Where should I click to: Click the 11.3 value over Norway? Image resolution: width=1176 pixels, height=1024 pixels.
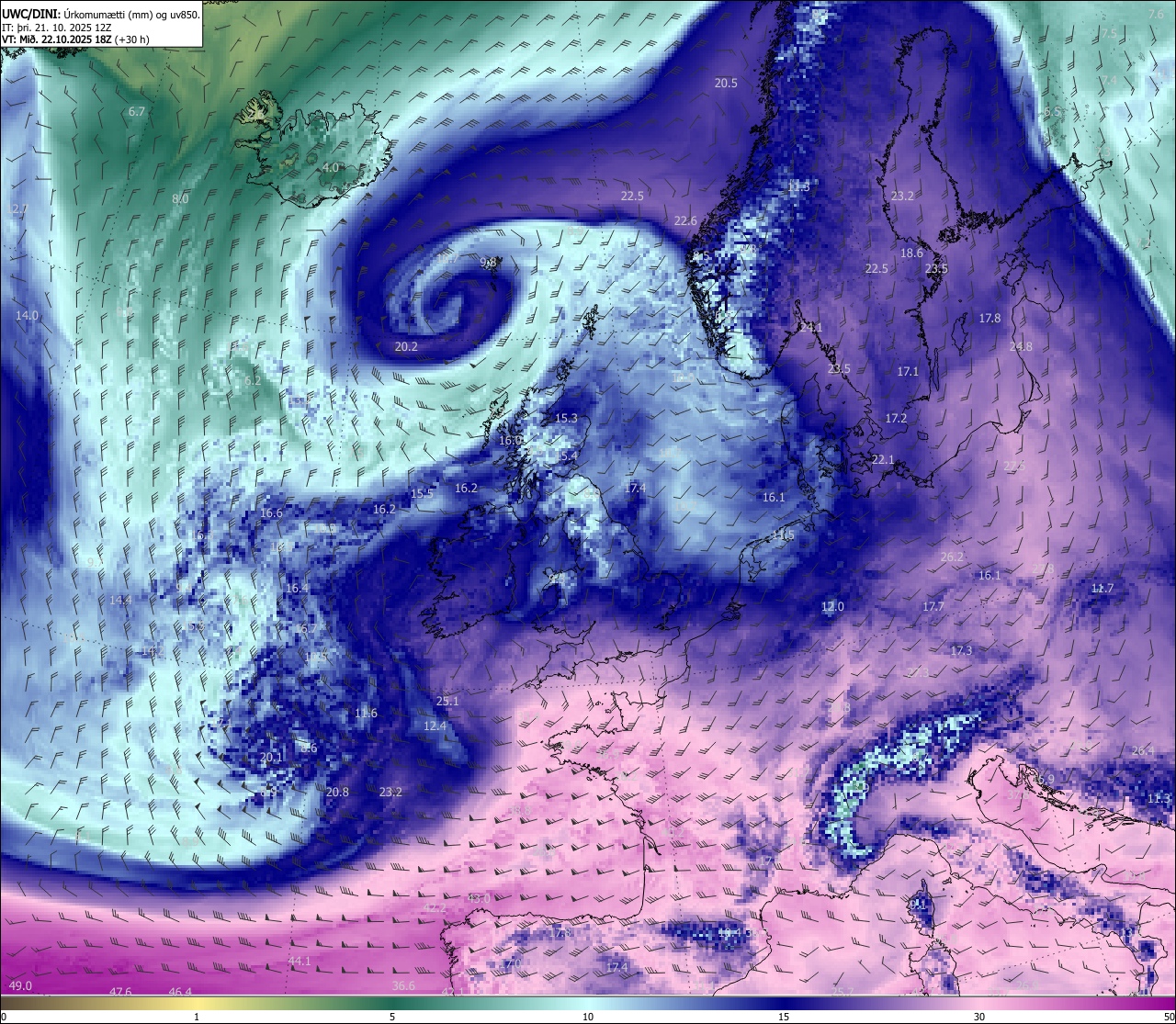pyautogui.click(x=798, y=186)
